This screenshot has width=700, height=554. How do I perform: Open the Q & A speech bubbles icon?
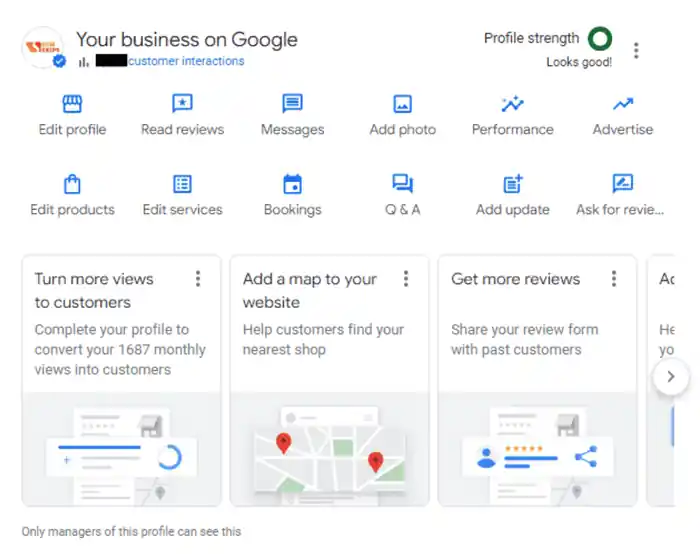pos(402,183)
